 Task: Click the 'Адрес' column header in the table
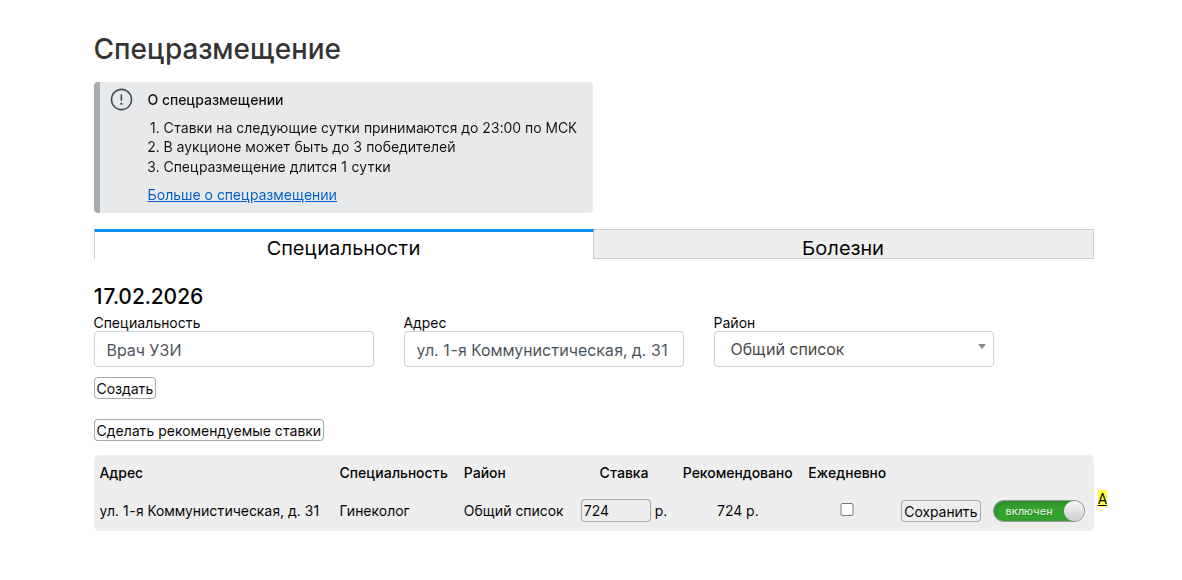pyautogui.click(x=121, y=473)
